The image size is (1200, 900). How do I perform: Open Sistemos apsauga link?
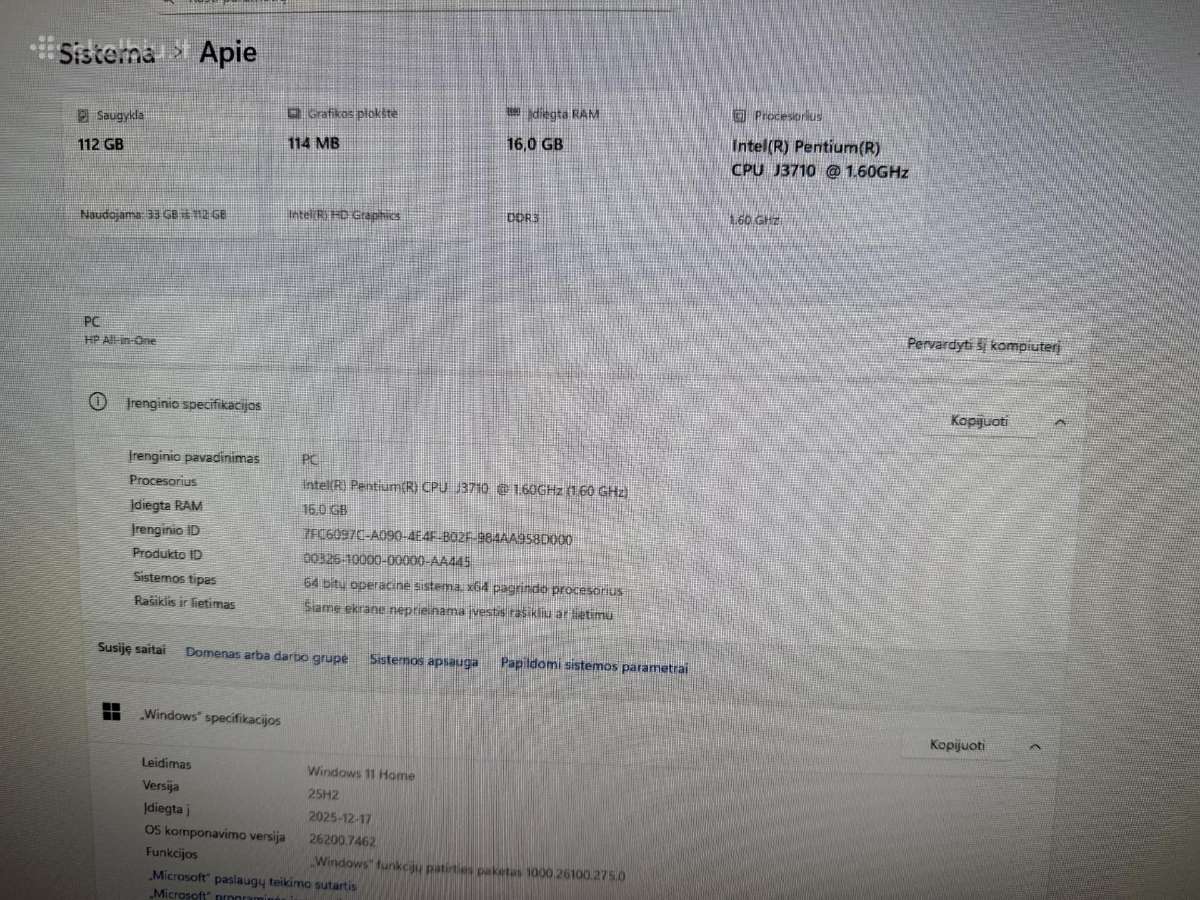(x=424, y=661)
